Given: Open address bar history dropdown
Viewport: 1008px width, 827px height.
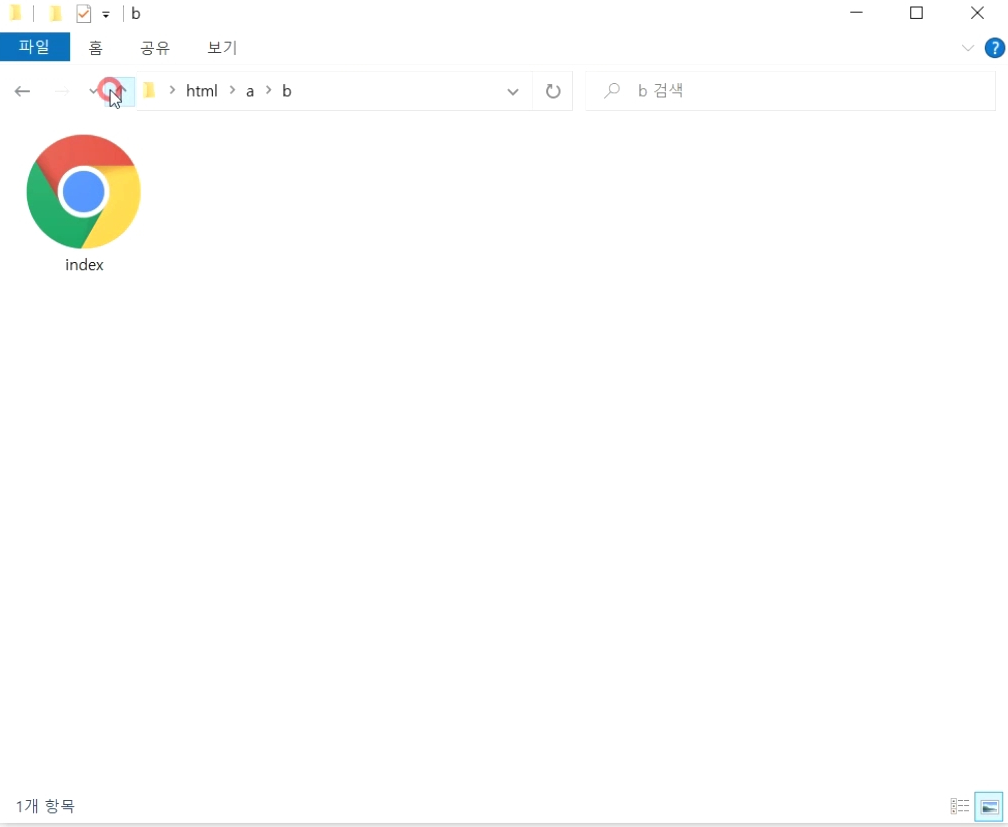Looking at the screenshot, I should pos(512,91).
